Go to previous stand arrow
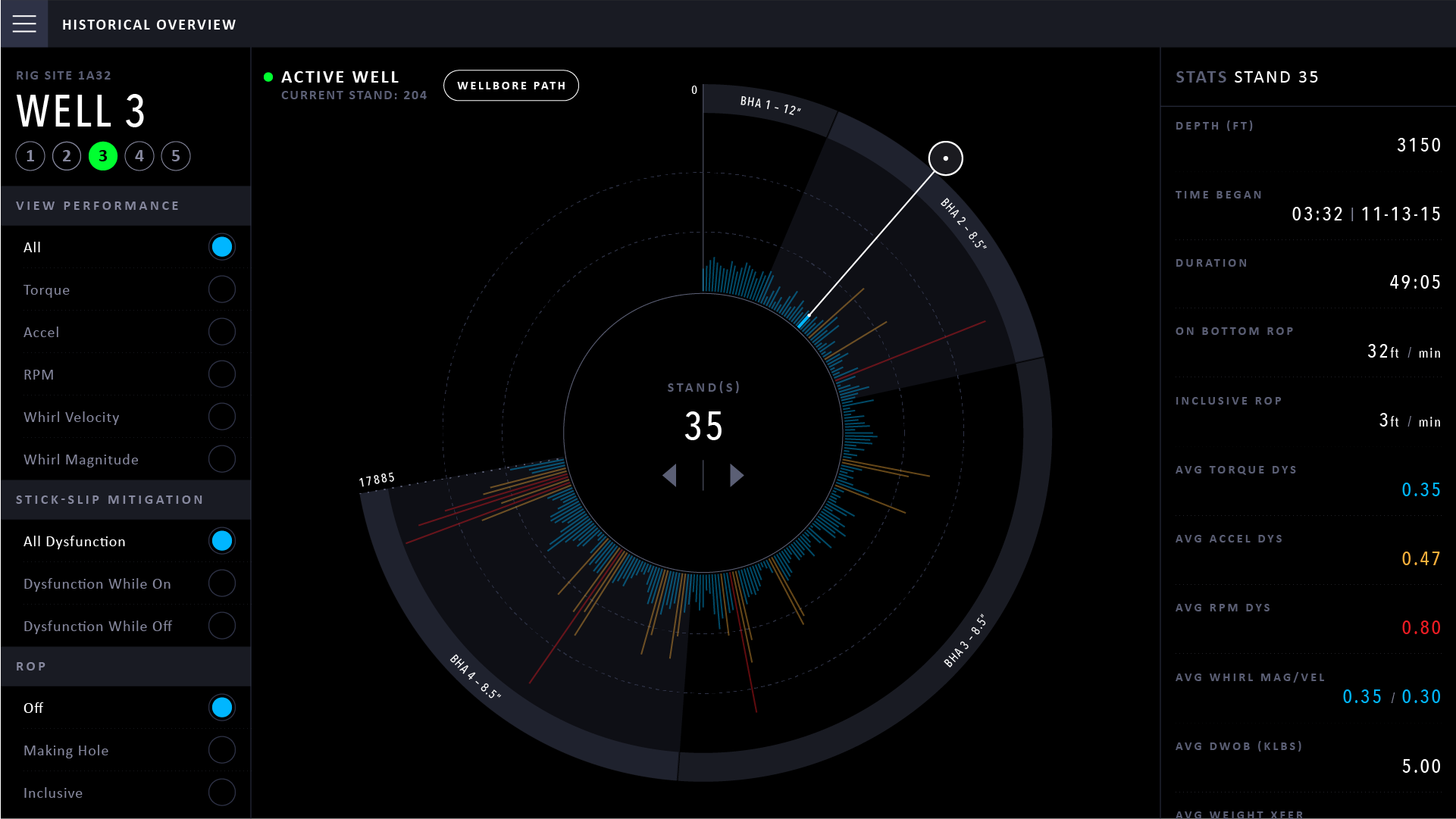Screen dimensions: 1456x819 pos(670,476)
